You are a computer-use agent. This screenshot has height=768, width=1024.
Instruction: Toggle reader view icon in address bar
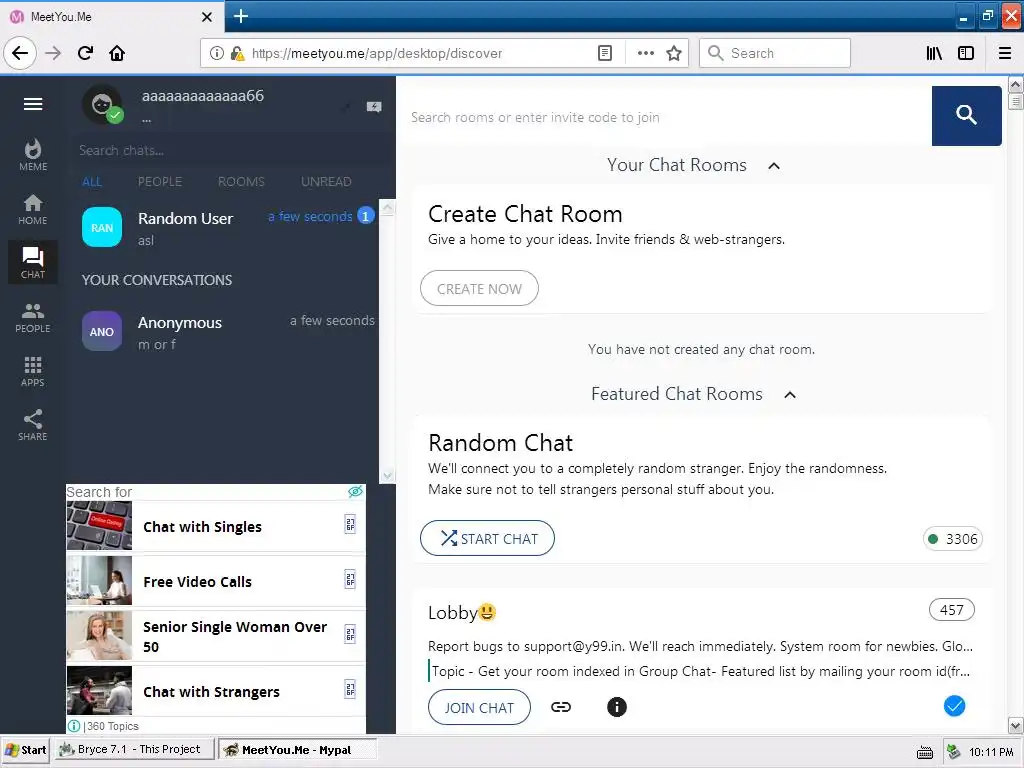(605, 53)
